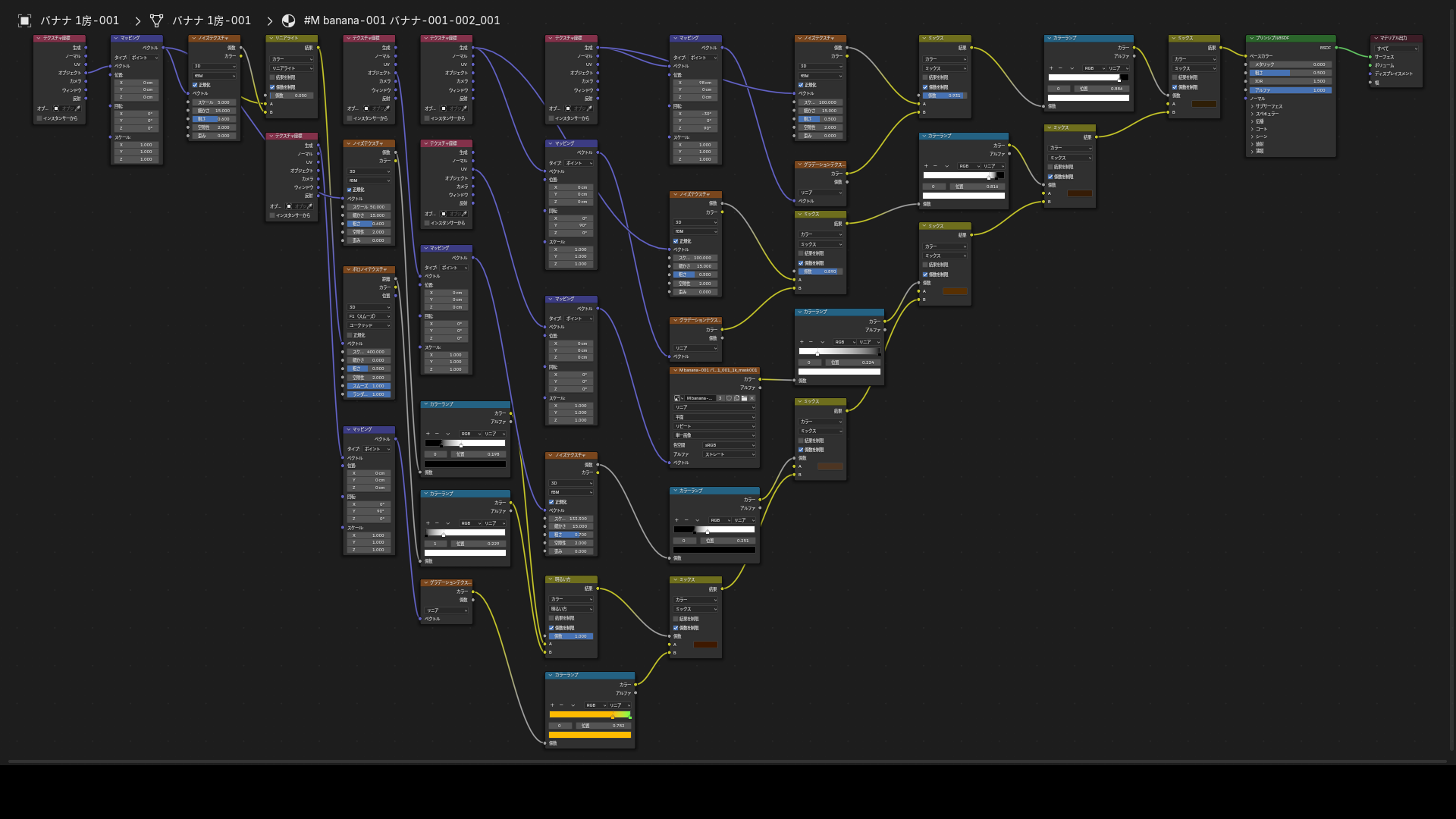Collapse the マテリアル出力 node with its header arrow
This screenshot has height=819, width=1456.
pos(1376,38)
